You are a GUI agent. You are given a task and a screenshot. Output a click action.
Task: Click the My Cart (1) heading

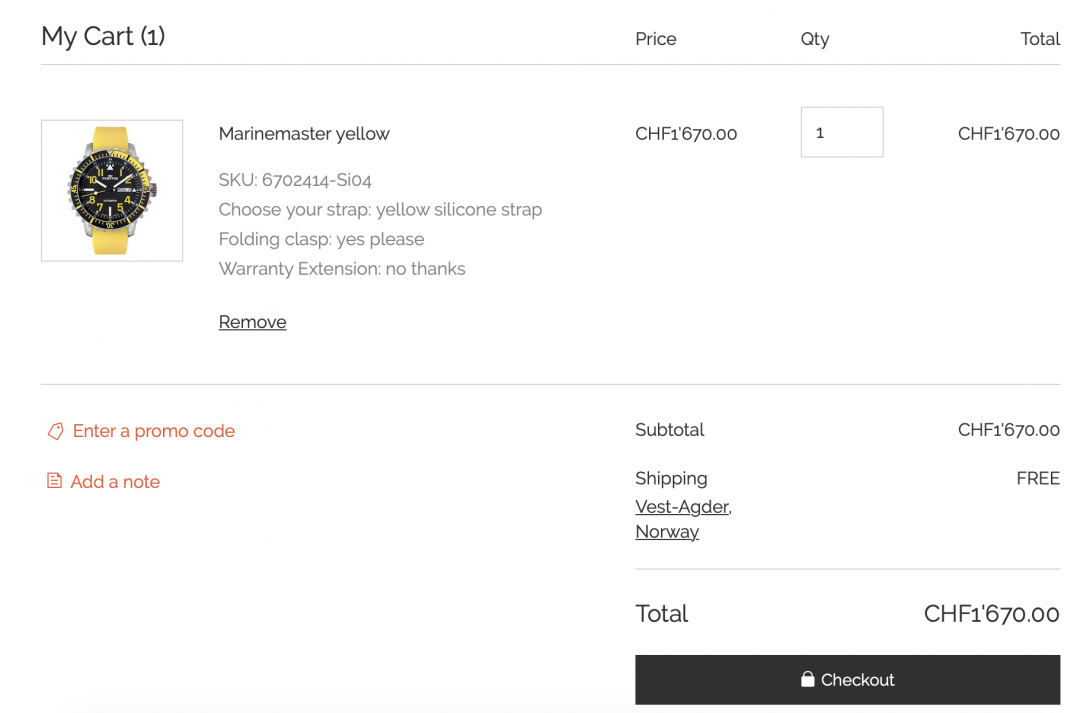(103, 37)
